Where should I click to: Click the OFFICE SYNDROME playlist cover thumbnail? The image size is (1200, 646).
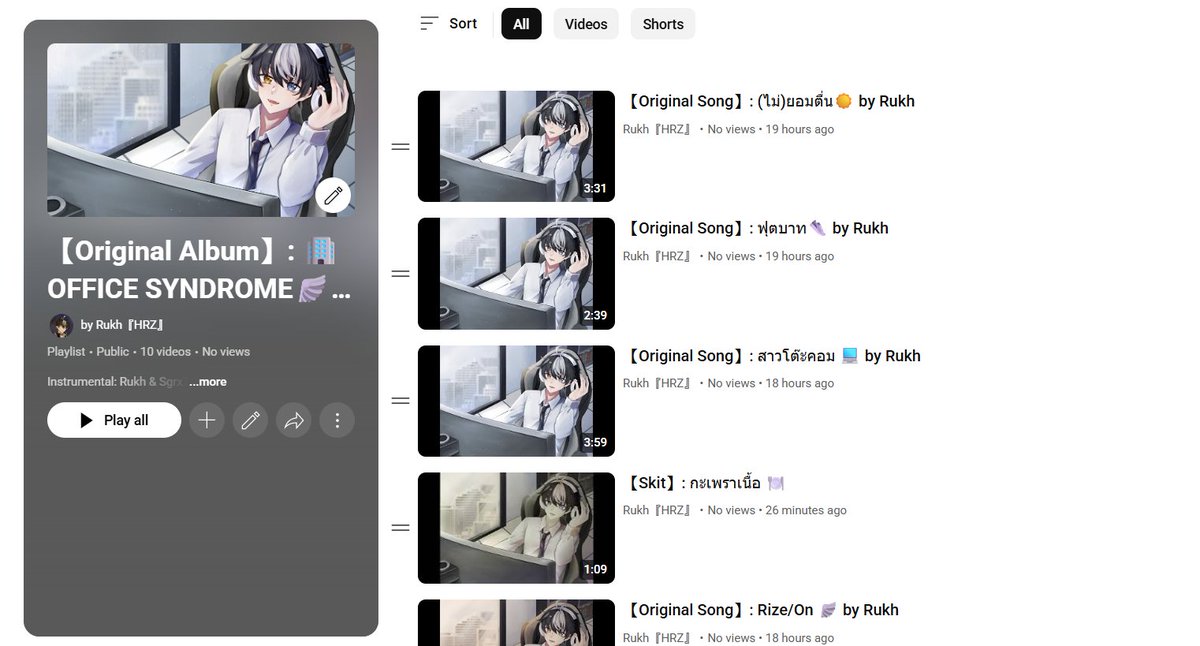point(201,130)
